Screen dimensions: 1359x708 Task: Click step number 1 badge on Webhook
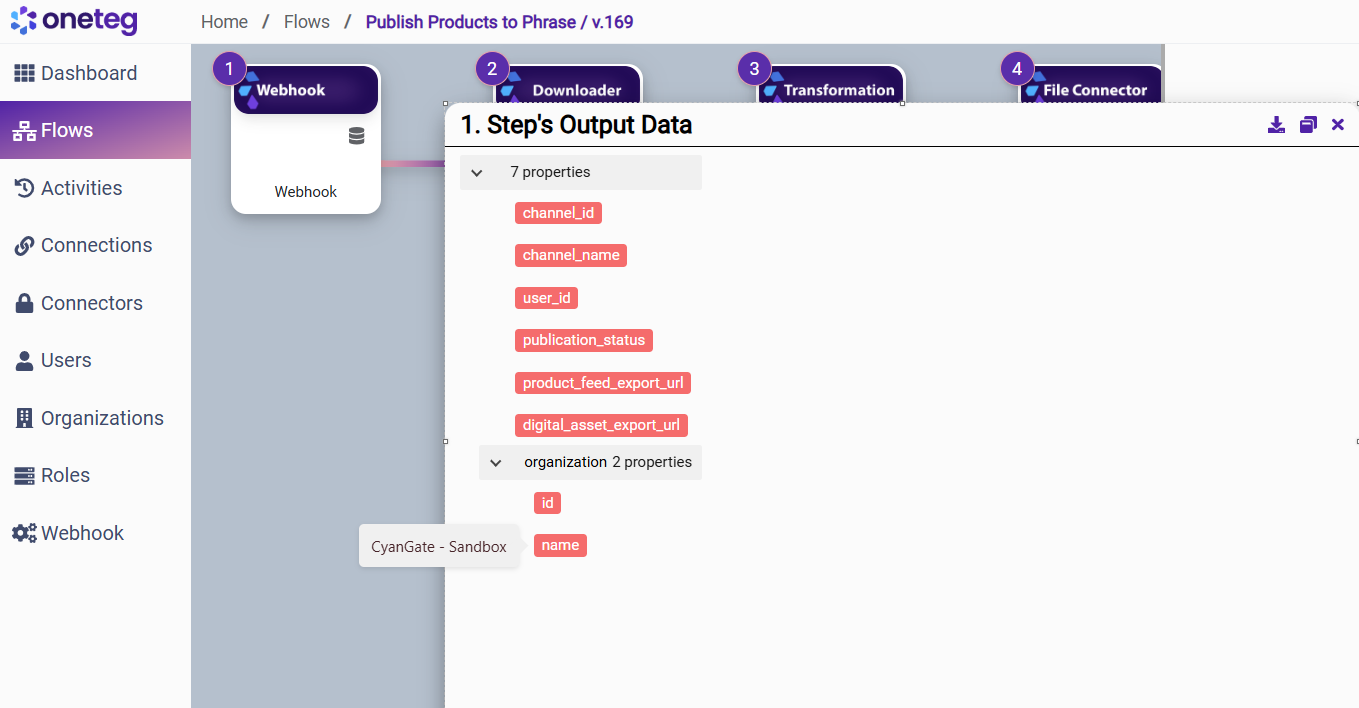(x=229, y=69)
